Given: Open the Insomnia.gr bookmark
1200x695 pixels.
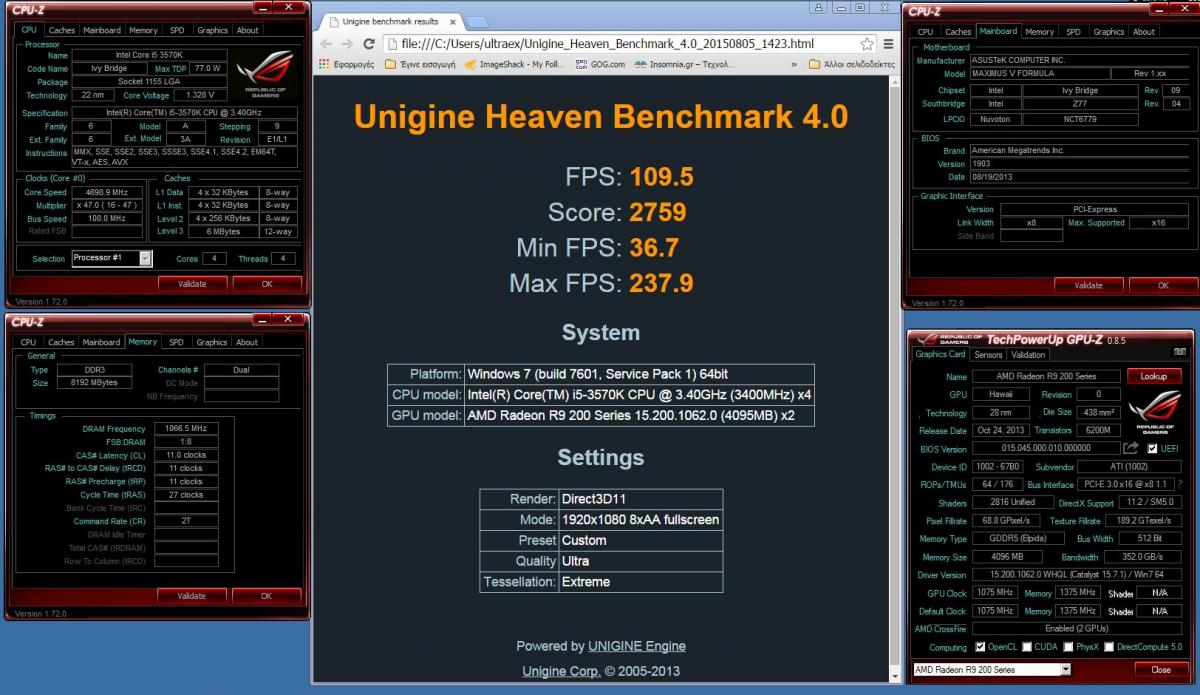Looking at the screenshot, I should (684, 64).
